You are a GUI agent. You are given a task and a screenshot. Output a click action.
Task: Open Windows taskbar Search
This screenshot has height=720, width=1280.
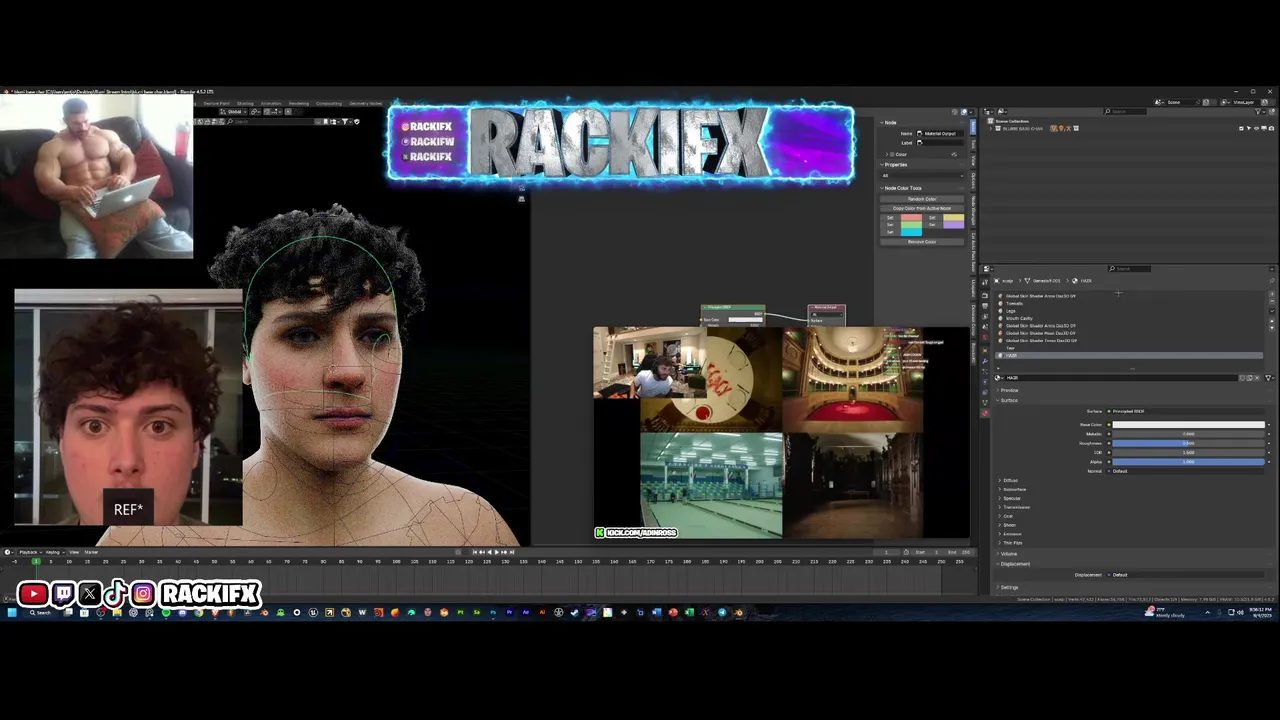[40, 612]
